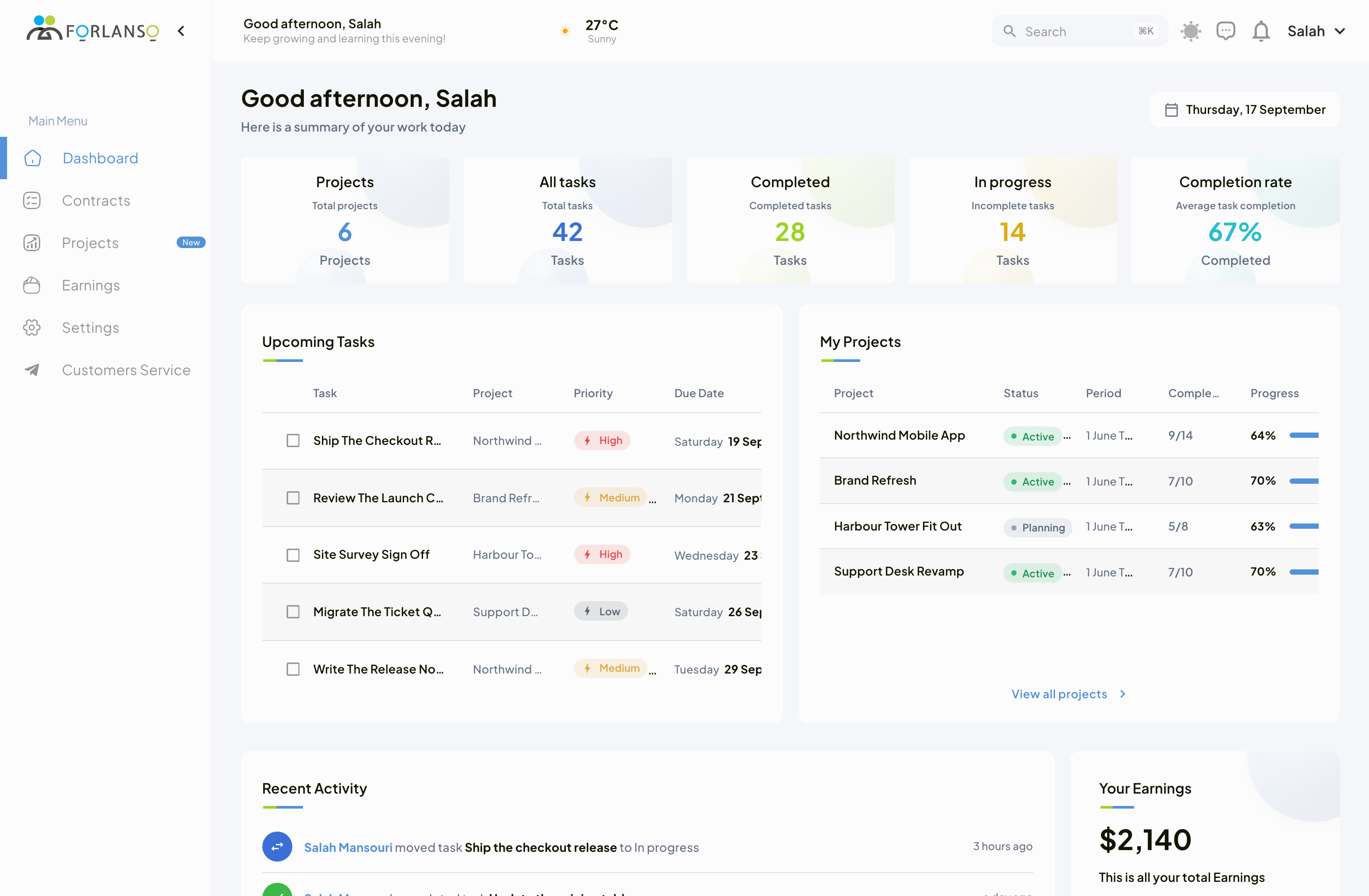Click the Thursday, 17 September date button
This screenshot has height=896, width=1369.
(1245, 109)
